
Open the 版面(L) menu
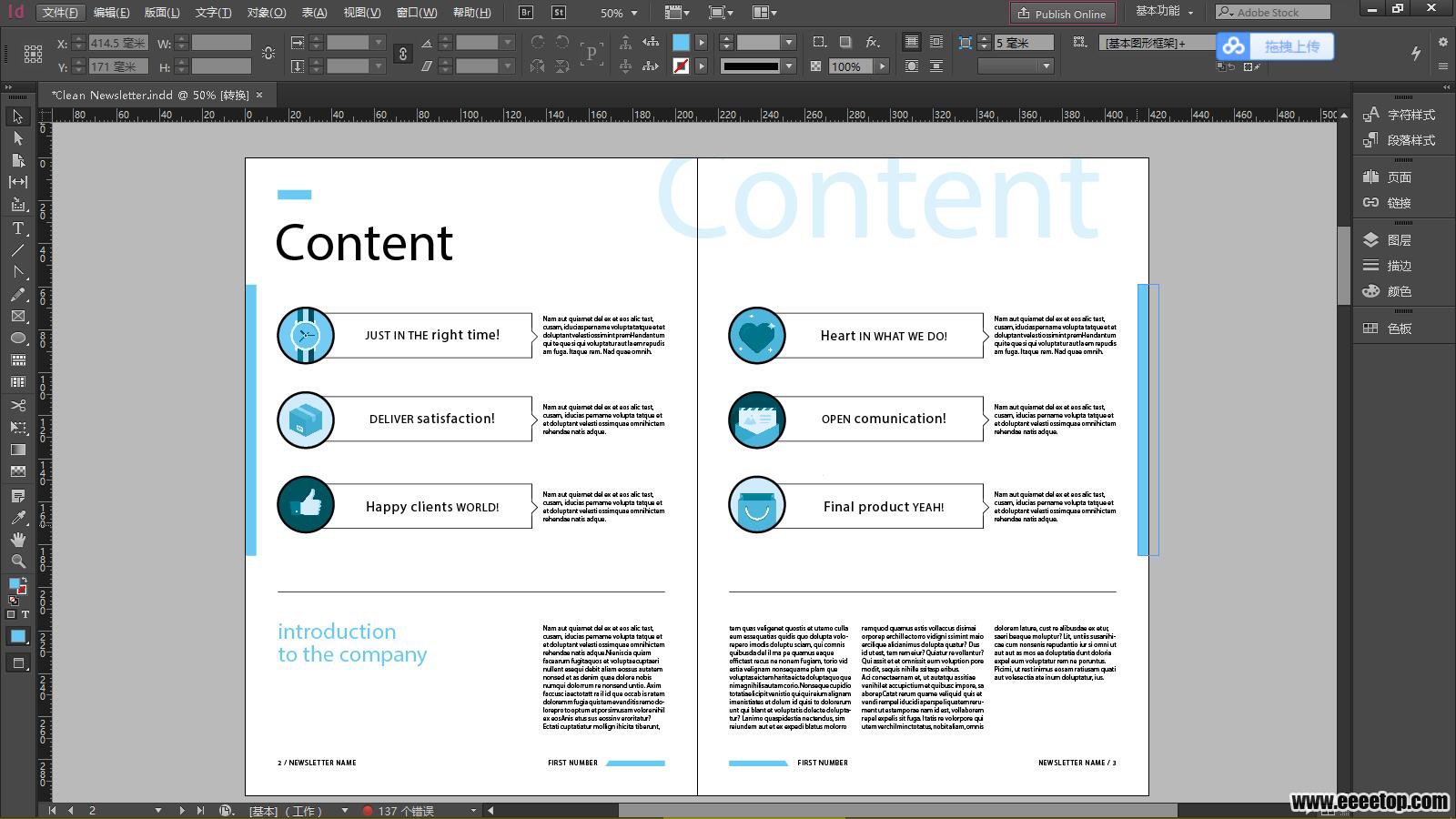[x=162, y=12]
